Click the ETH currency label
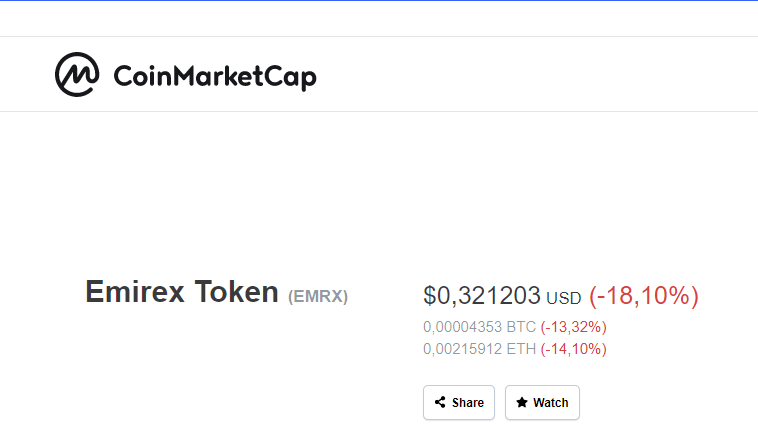This screenshot has height=434, width=758. (x=522, y=349)
